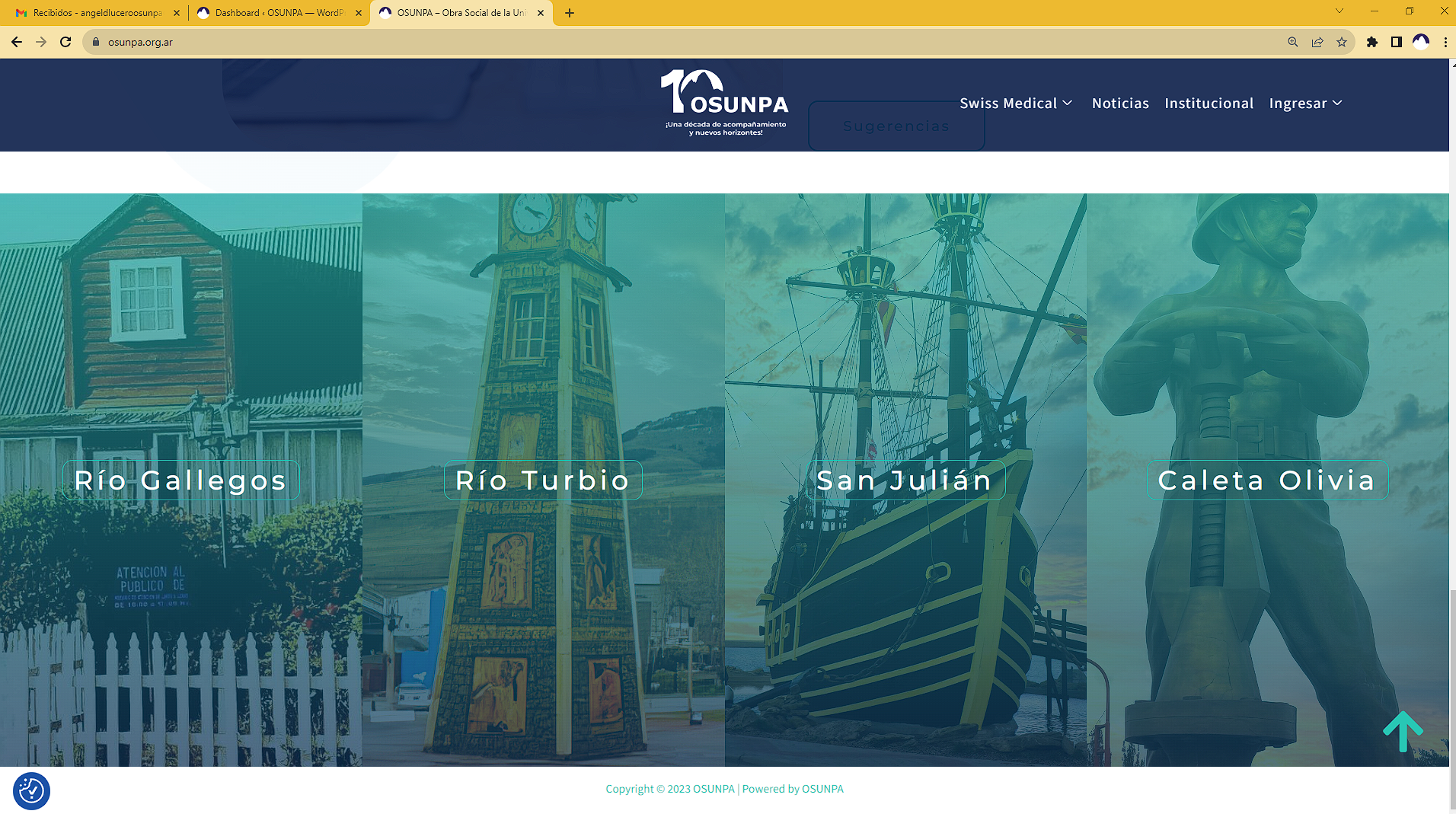Open the Institucional menu item

(x=1209, y=104)
